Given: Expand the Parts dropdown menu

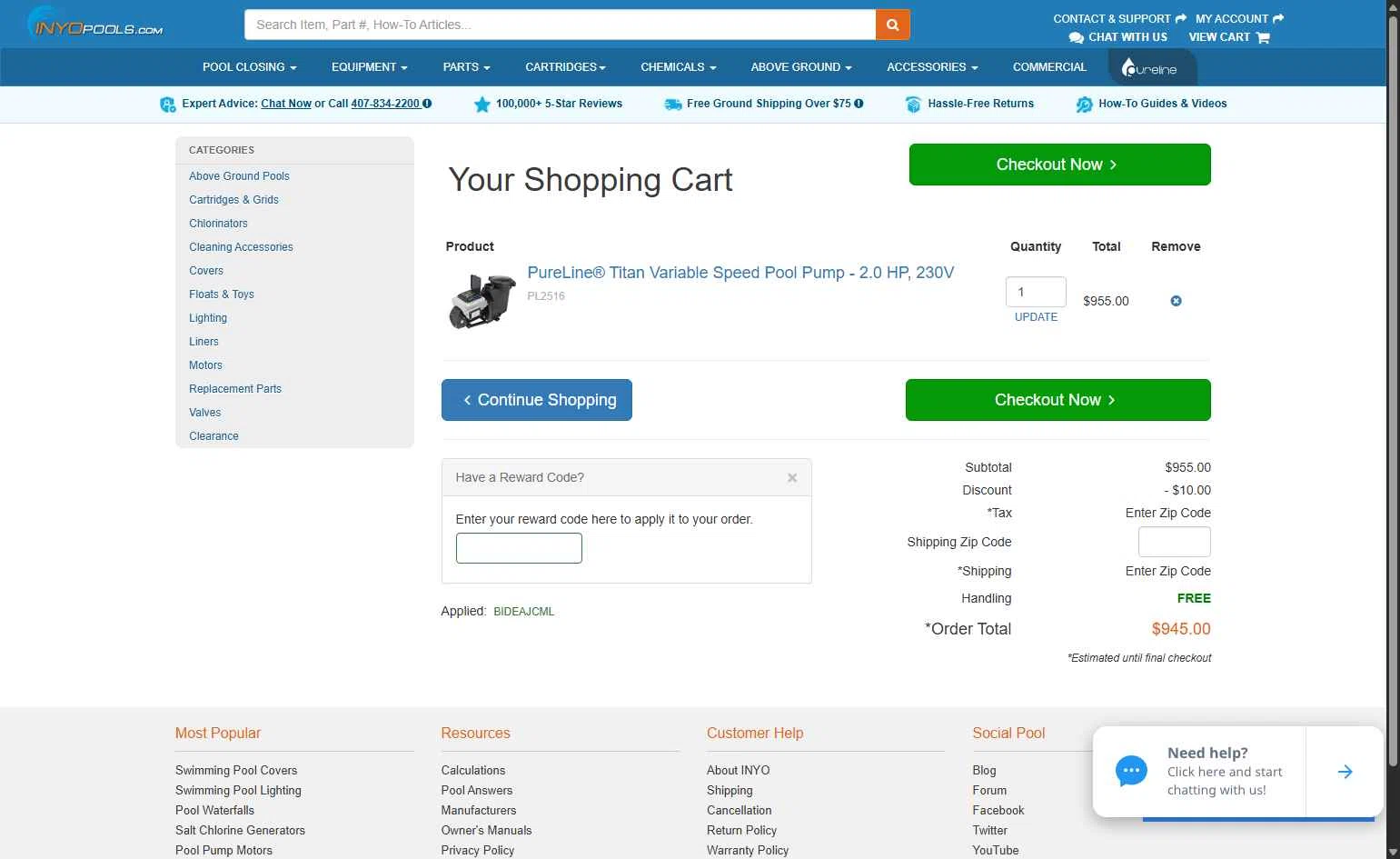Looking at the screenshot, I should click(466, 67).
